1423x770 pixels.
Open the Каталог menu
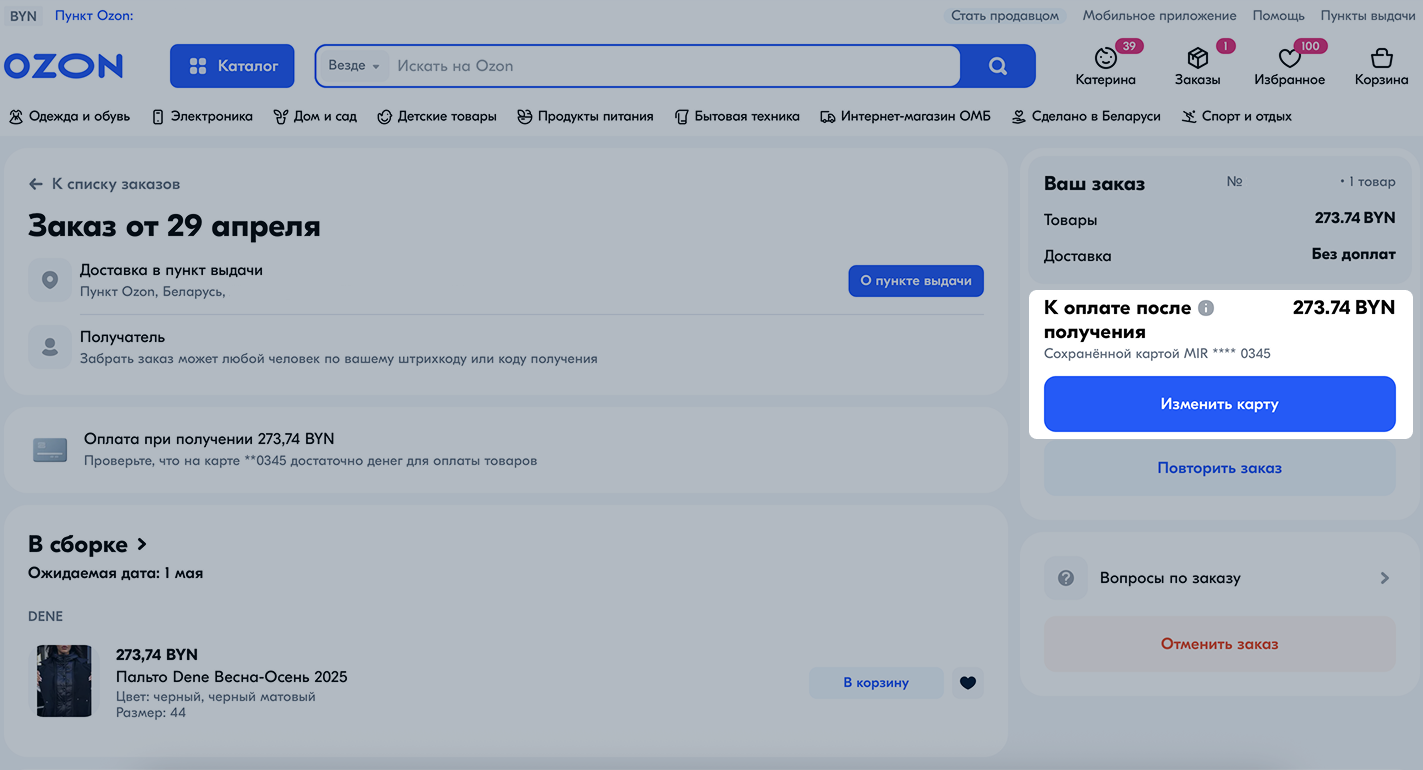pyautogui.click(x=232, y=66)
